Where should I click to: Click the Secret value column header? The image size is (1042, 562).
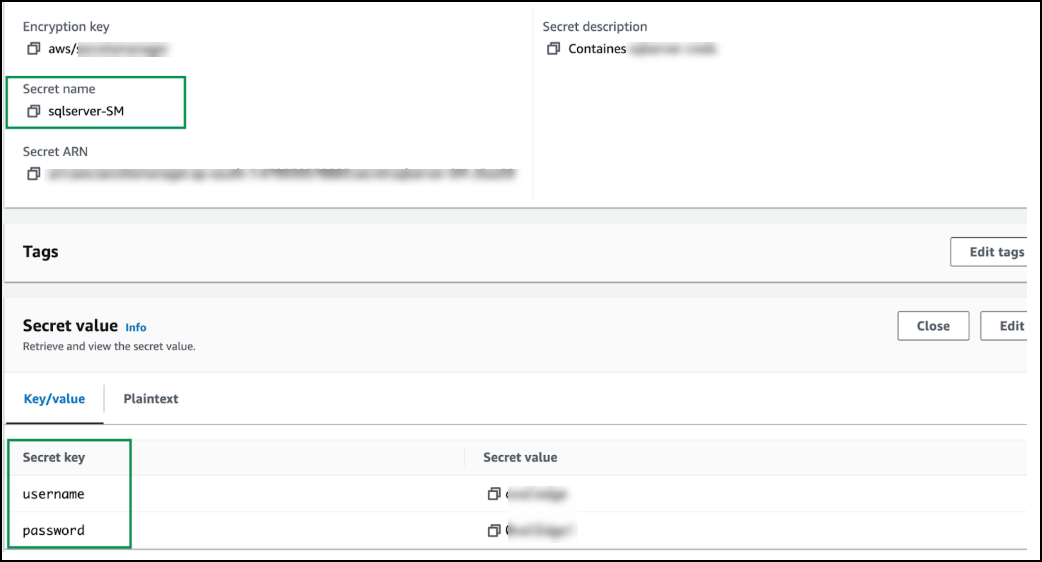coord(520,457)
